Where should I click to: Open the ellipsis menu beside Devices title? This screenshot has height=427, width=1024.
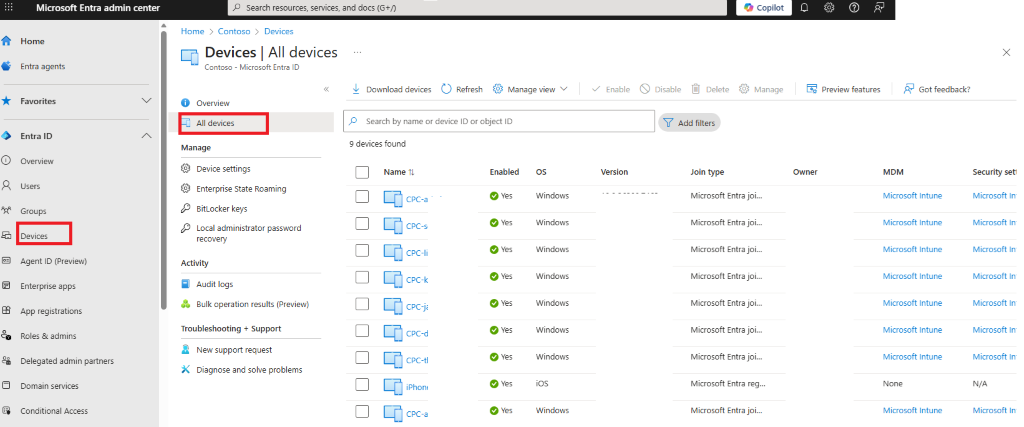coord(357,52)
